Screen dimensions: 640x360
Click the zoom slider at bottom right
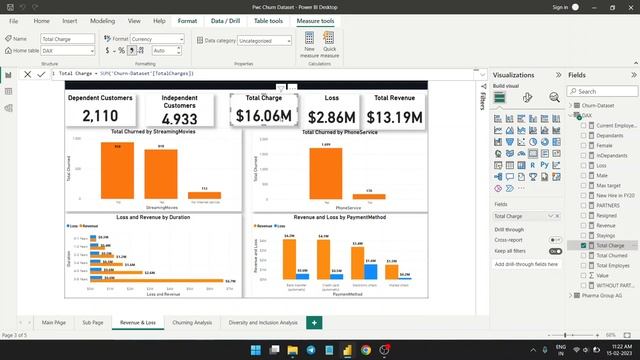tap(573, 335)
